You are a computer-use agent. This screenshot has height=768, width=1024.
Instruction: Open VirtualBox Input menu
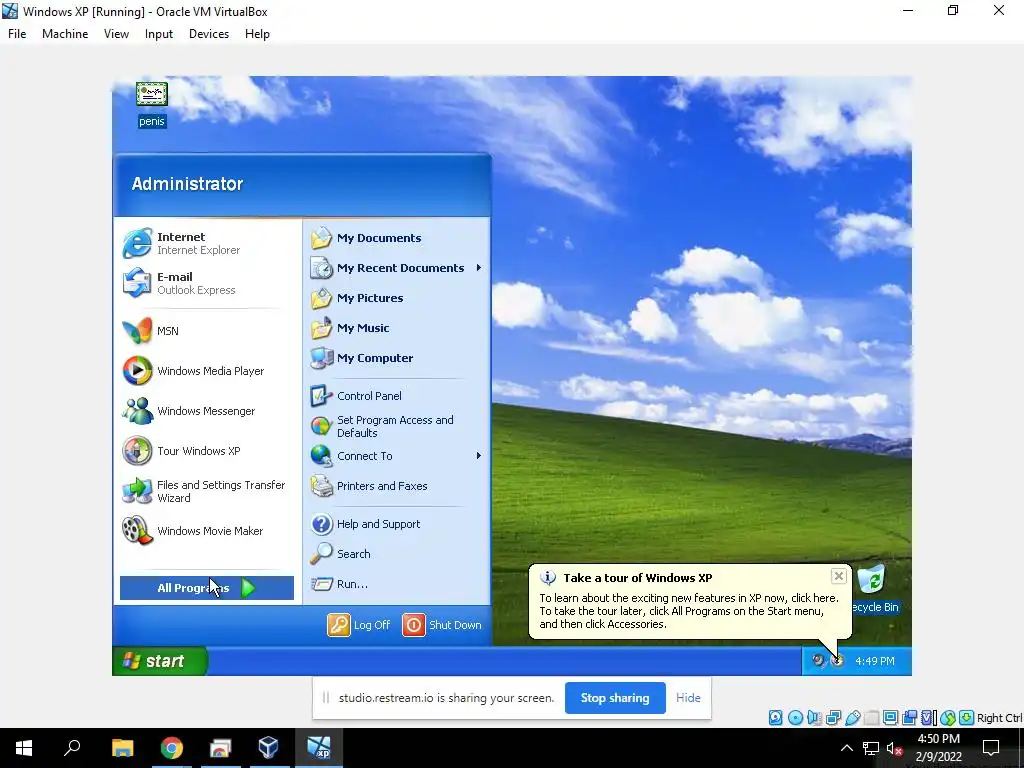coord(159,34)
